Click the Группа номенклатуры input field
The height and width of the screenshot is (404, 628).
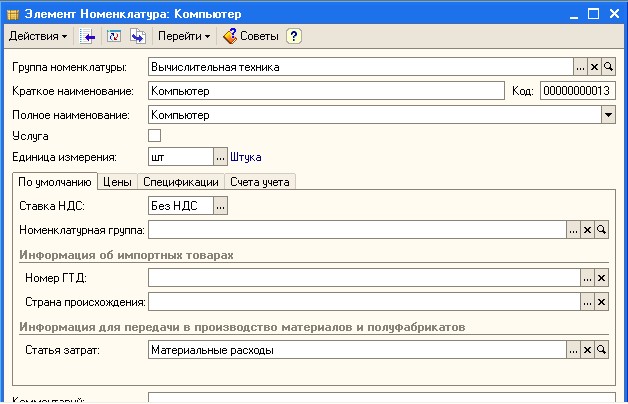pos(360,67)
